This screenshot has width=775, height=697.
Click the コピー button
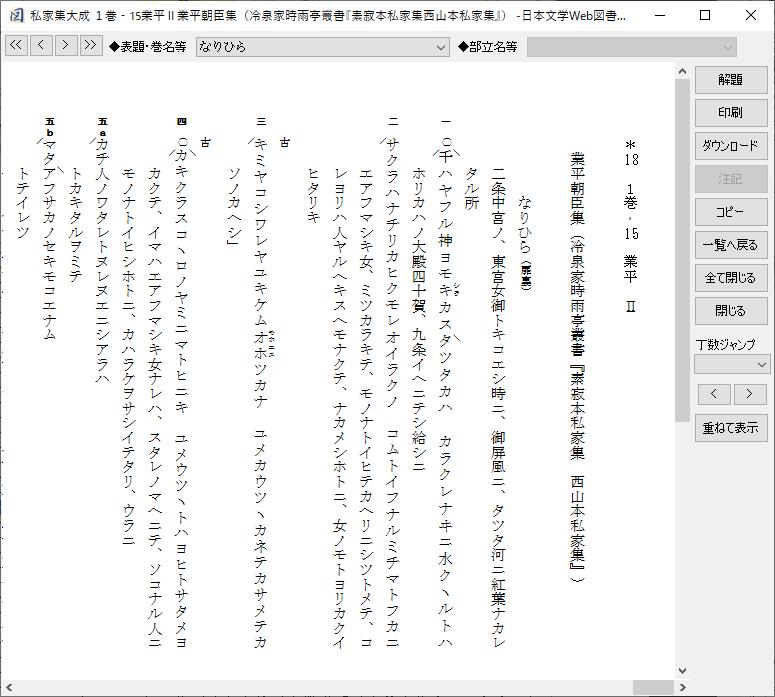click(x=731, y=212)
